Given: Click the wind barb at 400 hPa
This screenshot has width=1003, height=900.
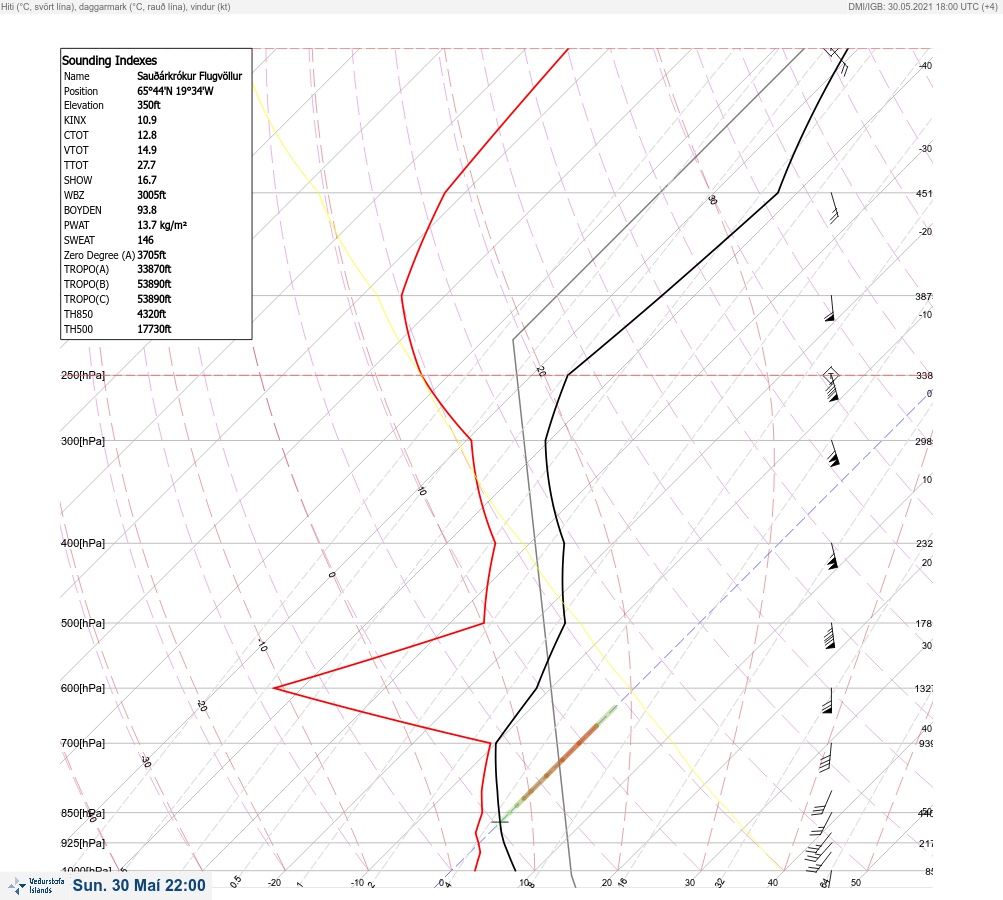Looking at the screenshot, I should click(x=832, y=557).
